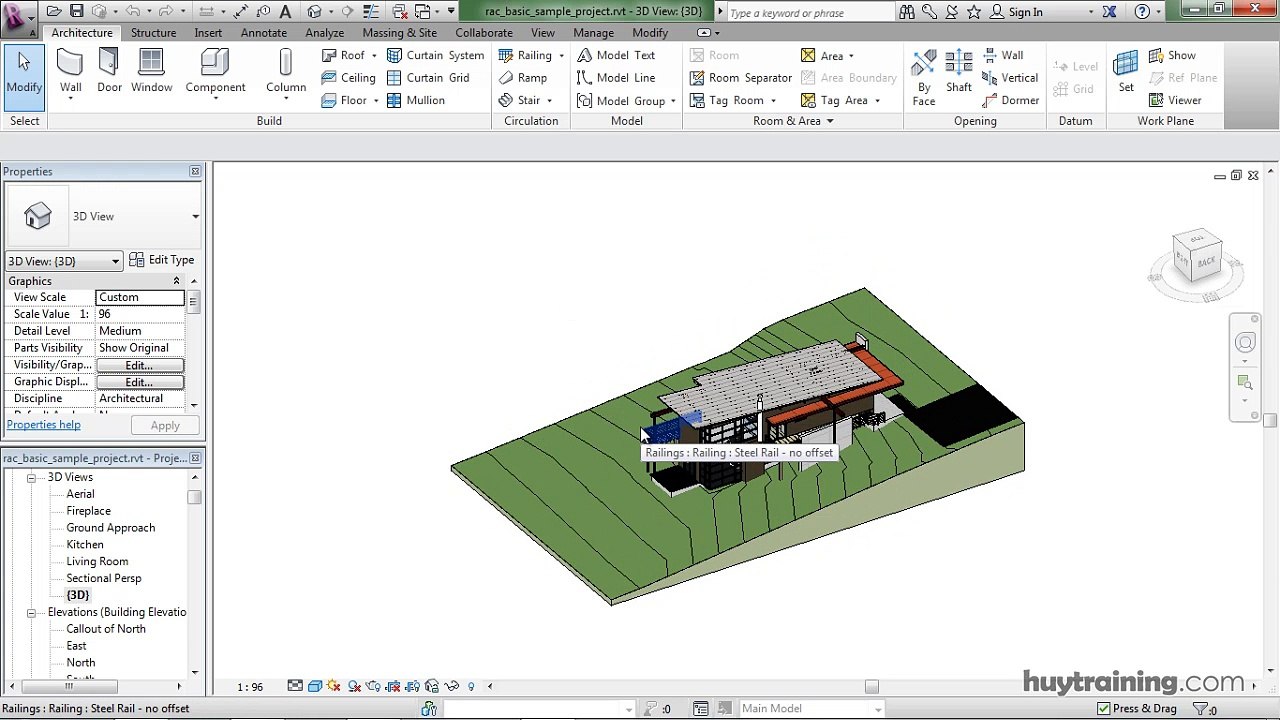The width and height of the screenshot is (1280, 720).
Task: Set the work plane
Action: tap(1126, 73)
